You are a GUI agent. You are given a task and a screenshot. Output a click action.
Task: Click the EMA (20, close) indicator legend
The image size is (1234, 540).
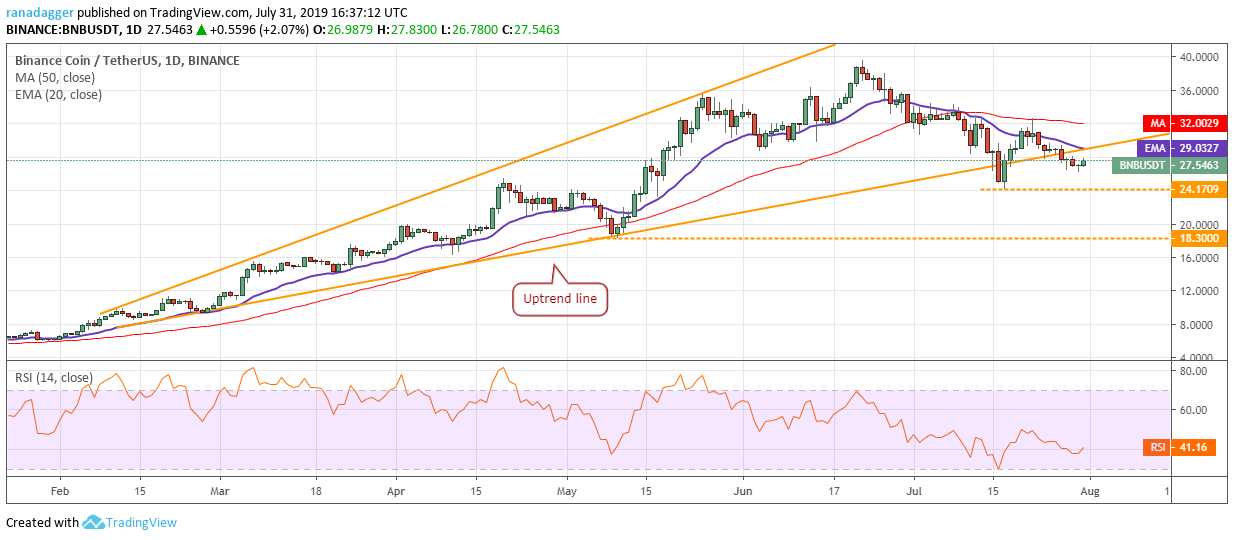[58, 95]
